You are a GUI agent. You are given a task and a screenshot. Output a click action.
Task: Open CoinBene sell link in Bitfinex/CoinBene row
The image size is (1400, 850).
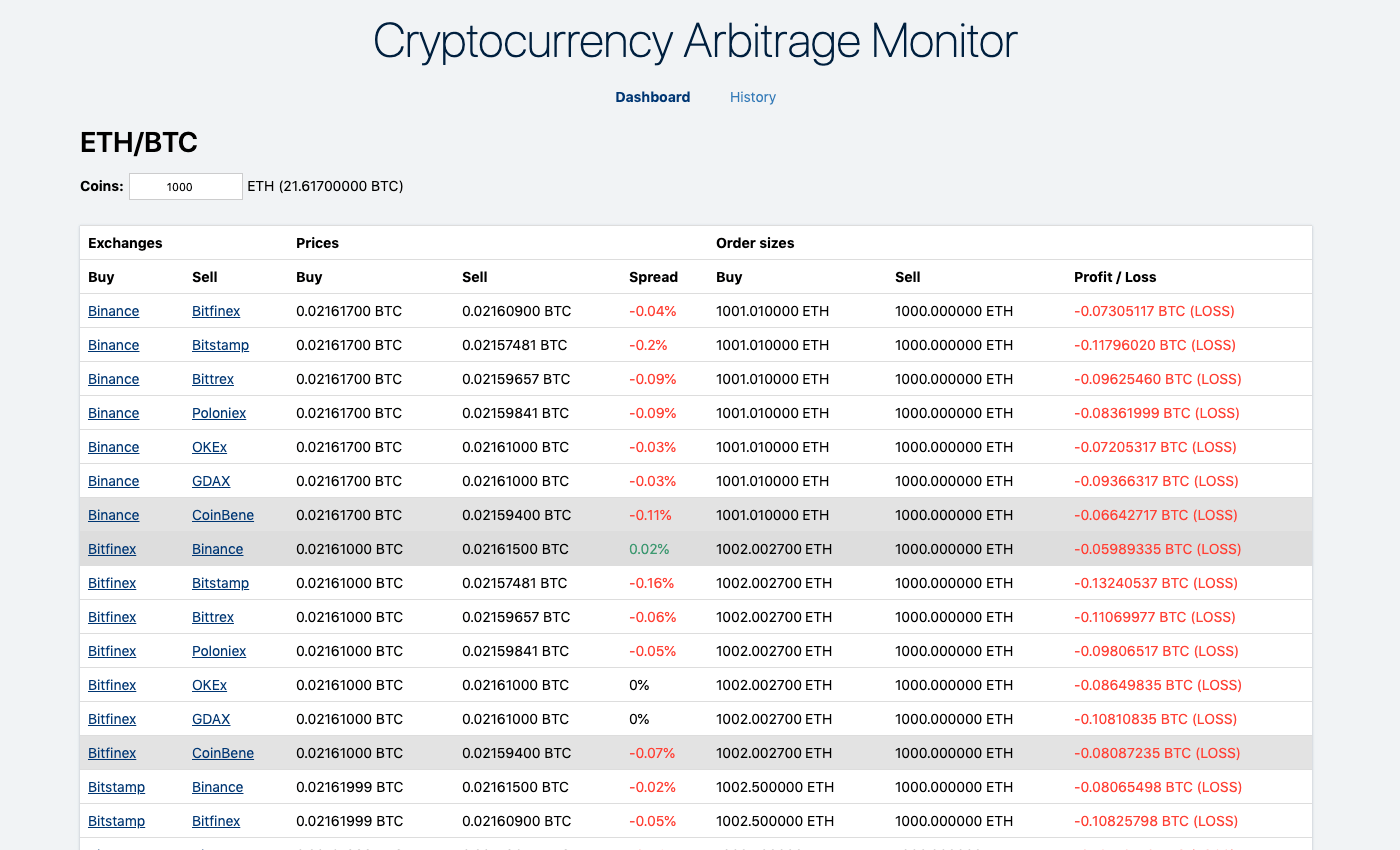pyautogui.click(x=223, y=753)
